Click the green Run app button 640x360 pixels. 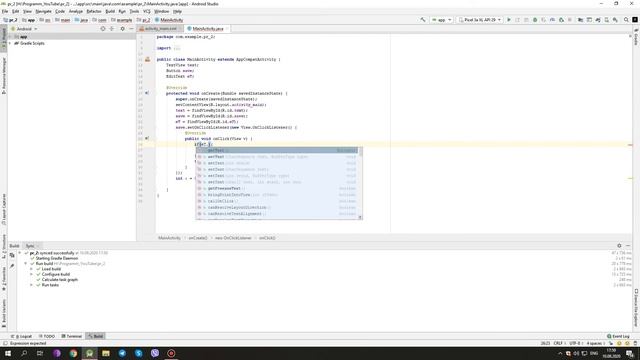pyautogui.click(x=509, y=20)
